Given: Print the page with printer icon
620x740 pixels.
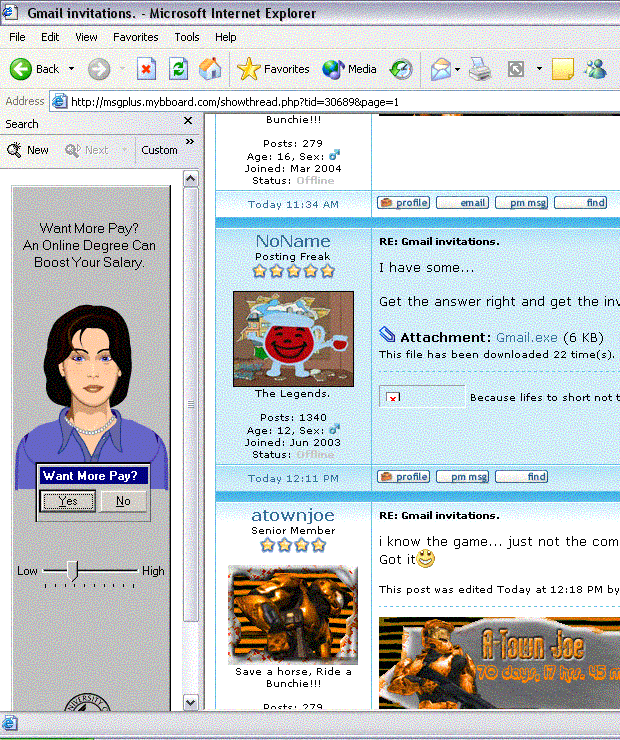Looking at the screenshot, I should (480, 69).
